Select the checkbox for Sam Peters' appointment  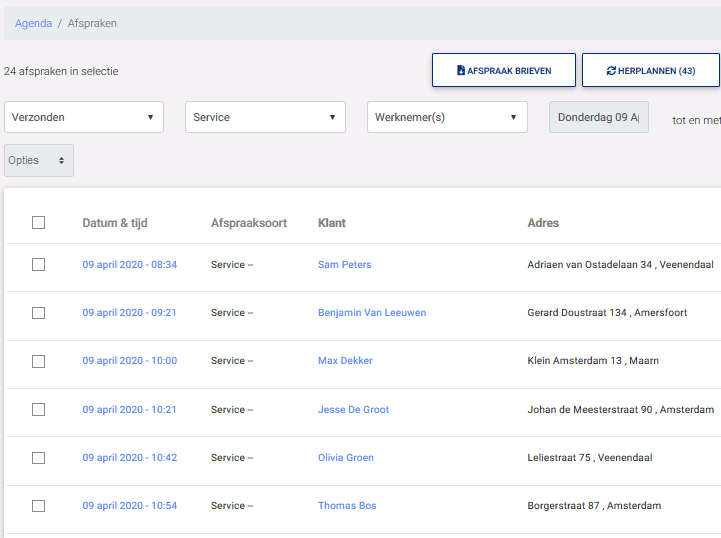(x=38, y=265)
